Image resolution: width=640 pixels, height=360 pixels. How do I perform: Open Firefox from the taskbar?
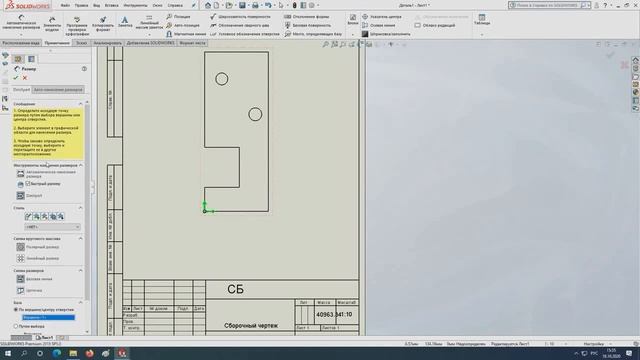click(89, 353)
